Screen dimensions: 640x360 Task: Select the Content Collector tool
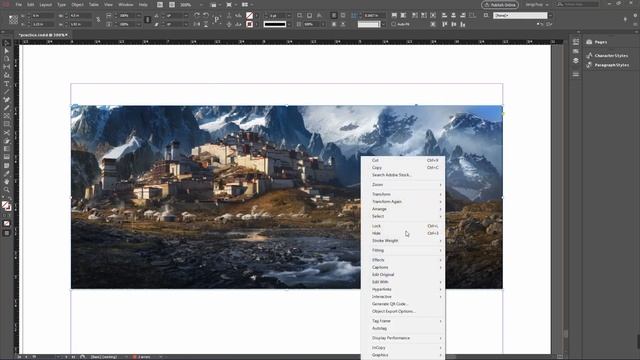tap(7, 76)
